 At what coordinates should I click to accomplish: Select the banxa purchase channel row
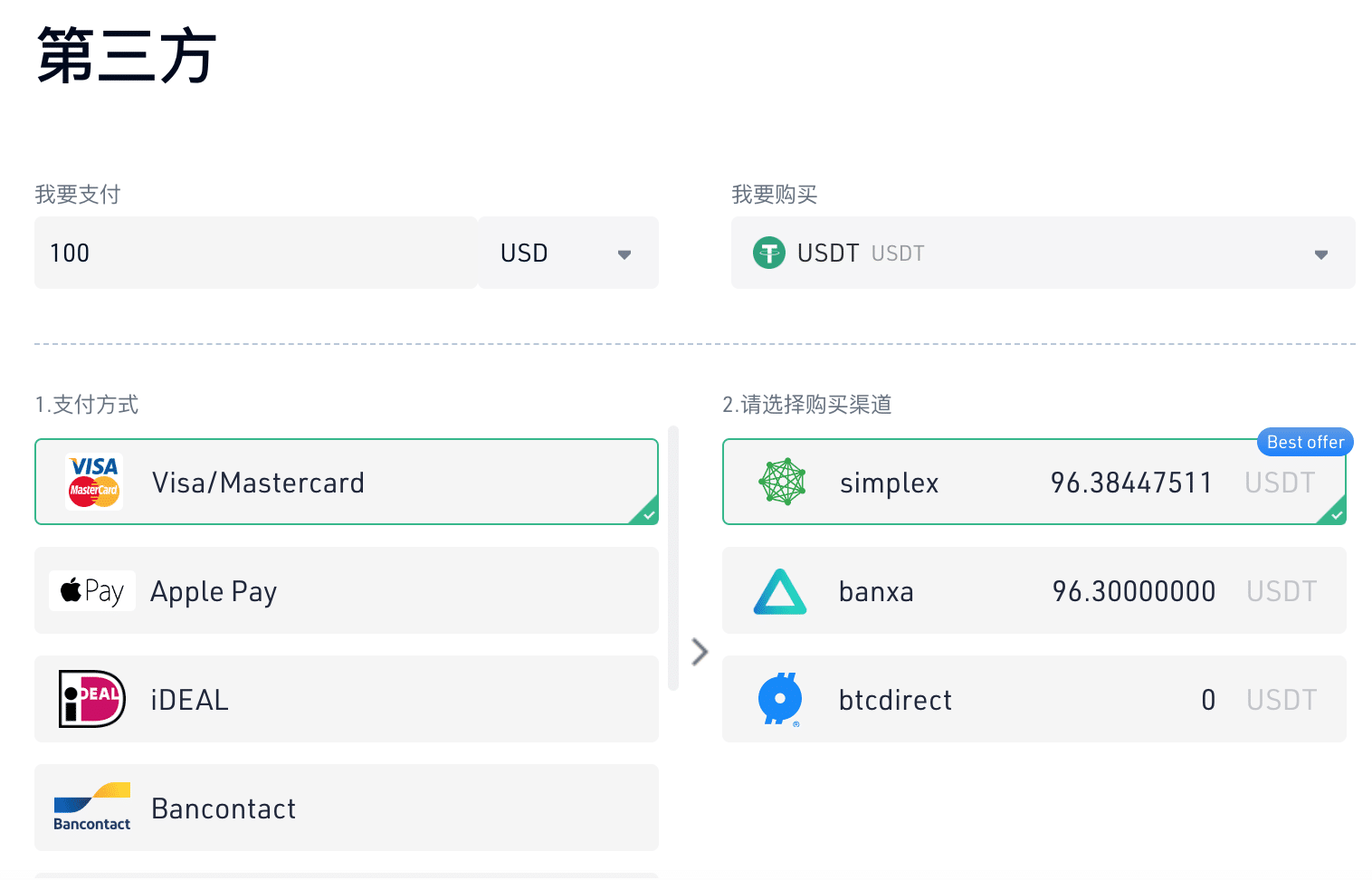tap(1034, 590)
